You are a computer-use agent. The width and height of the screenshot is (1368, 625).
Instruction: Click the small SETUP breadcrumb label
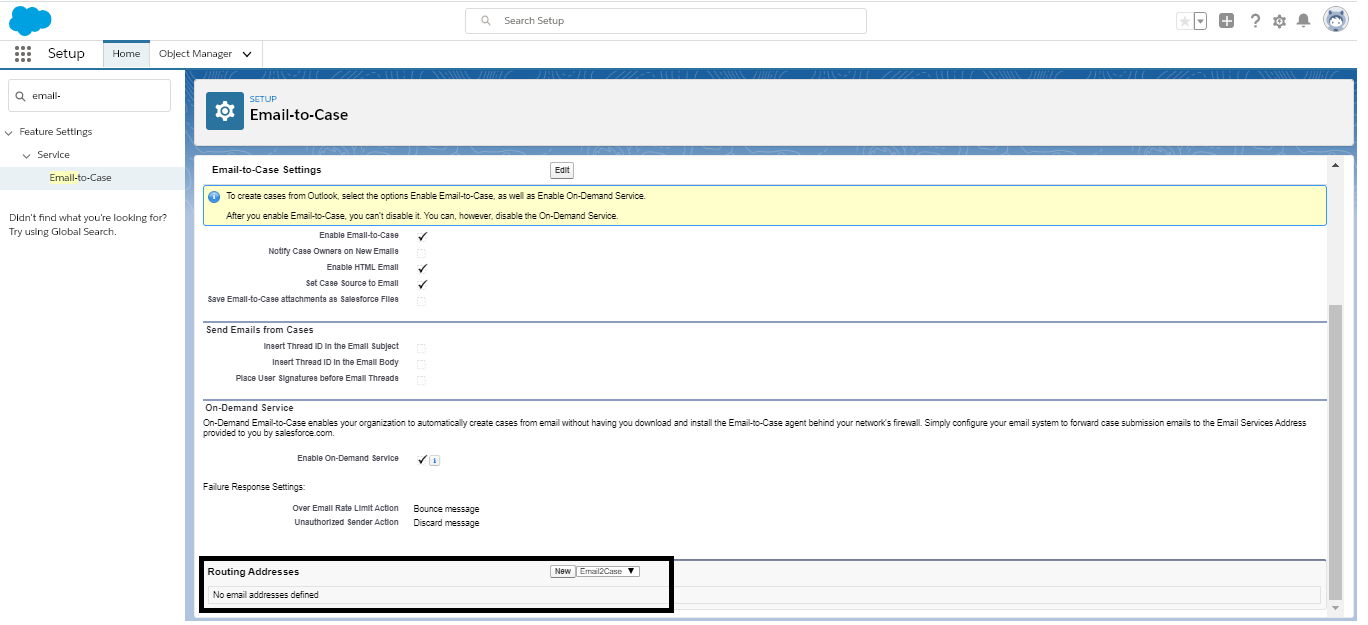(x=263, y=99)
